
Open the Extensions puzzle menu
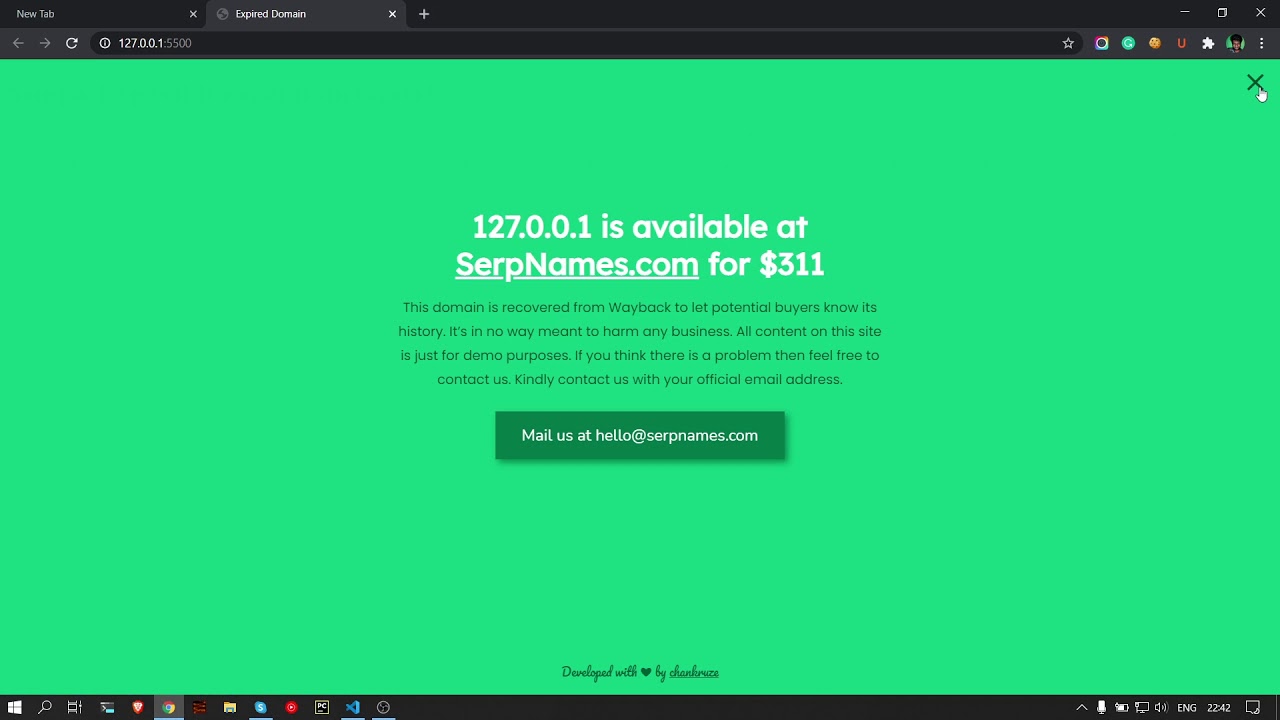(1208, 43)
